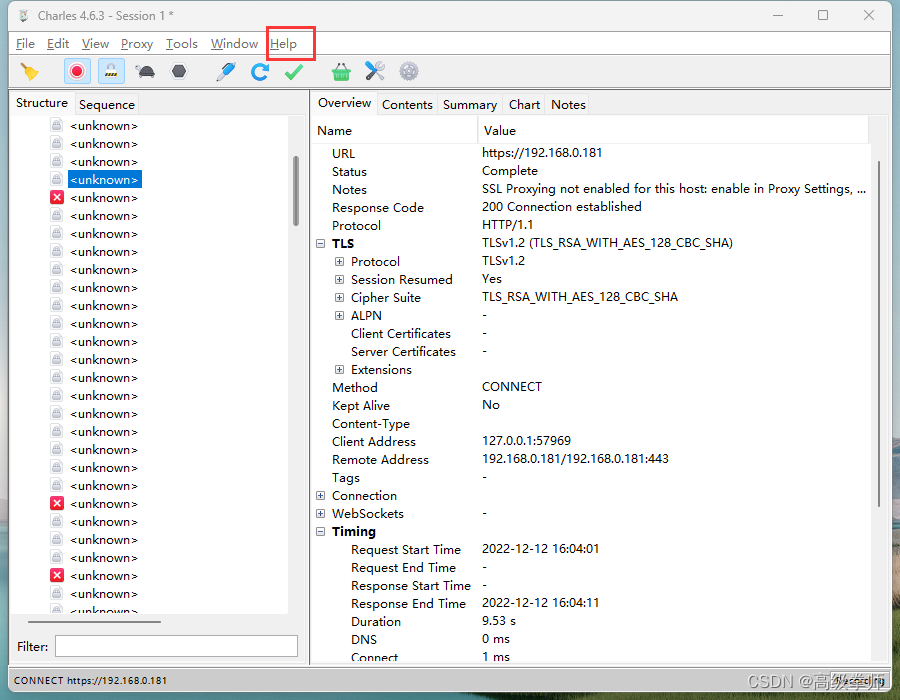900x700 pixels.
Task: Switch to the Notes tab
Action: [568, 104]
